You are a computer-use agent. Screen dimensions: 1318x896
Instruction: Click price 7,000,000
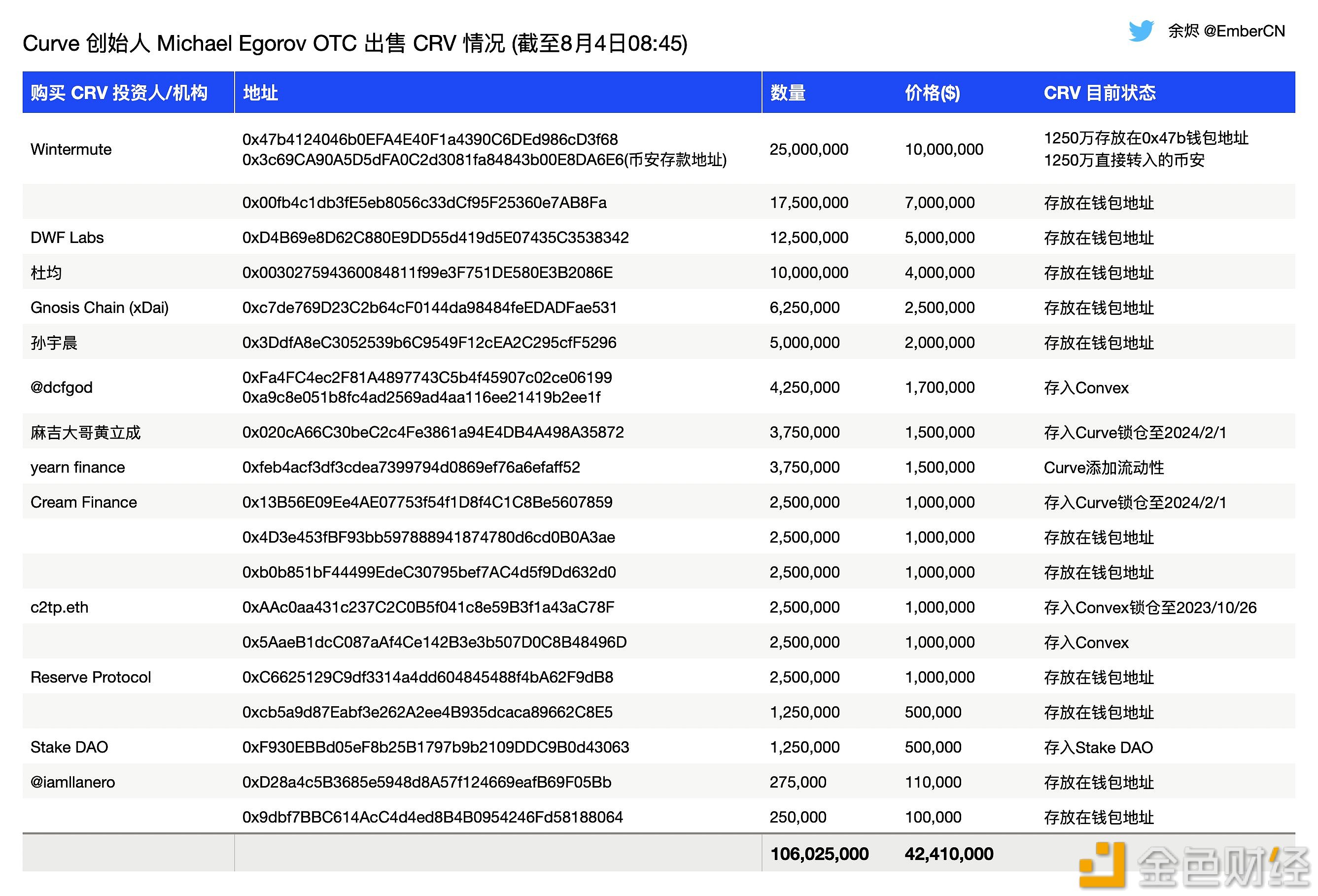(x=940, y=203)
